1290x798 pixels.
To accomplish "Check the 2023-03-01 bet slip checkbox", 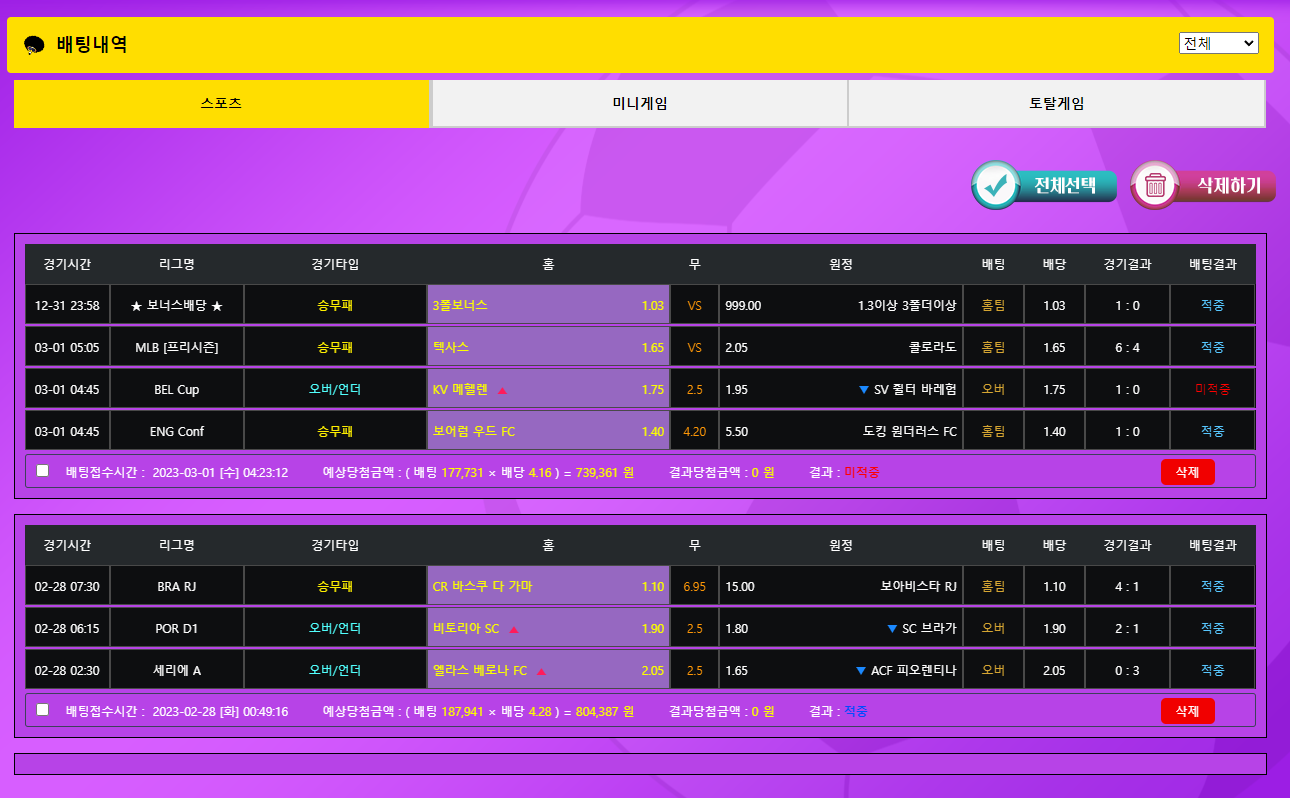I will 42,471.
